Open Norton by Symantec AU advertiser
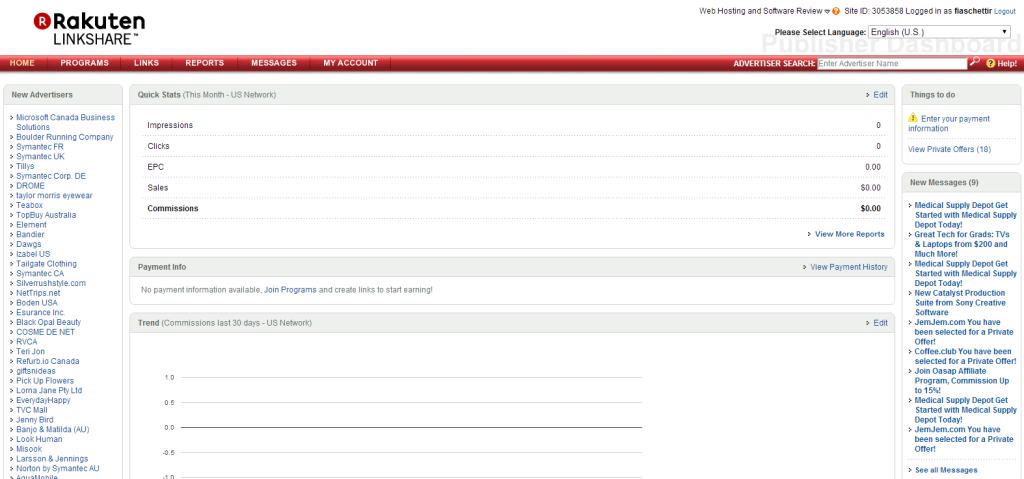This screenshot has width=1024, height=479. tap(58, 469)
